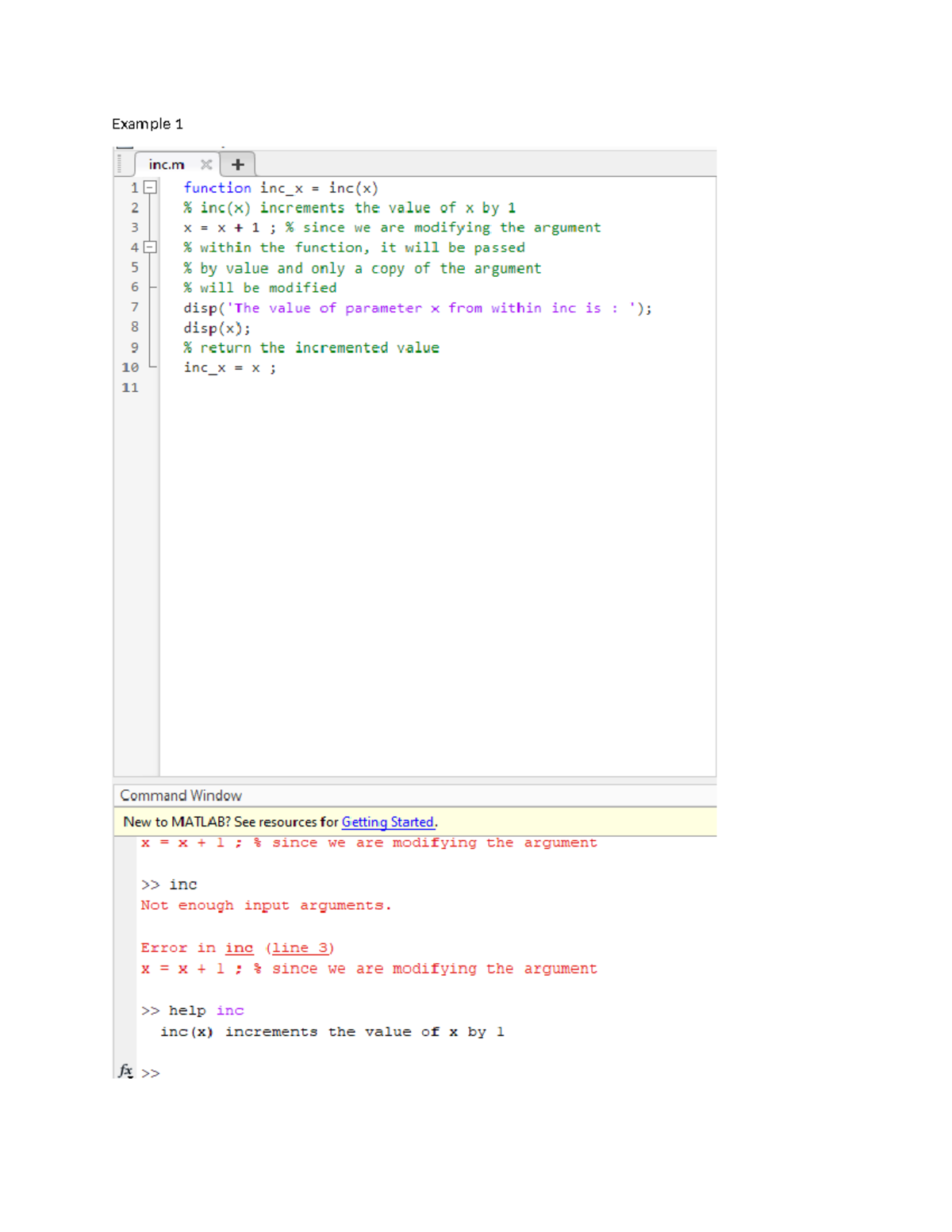Click the 'inc(x) increments the value' help output
Screen dimensions: 952x1232
332,1032
